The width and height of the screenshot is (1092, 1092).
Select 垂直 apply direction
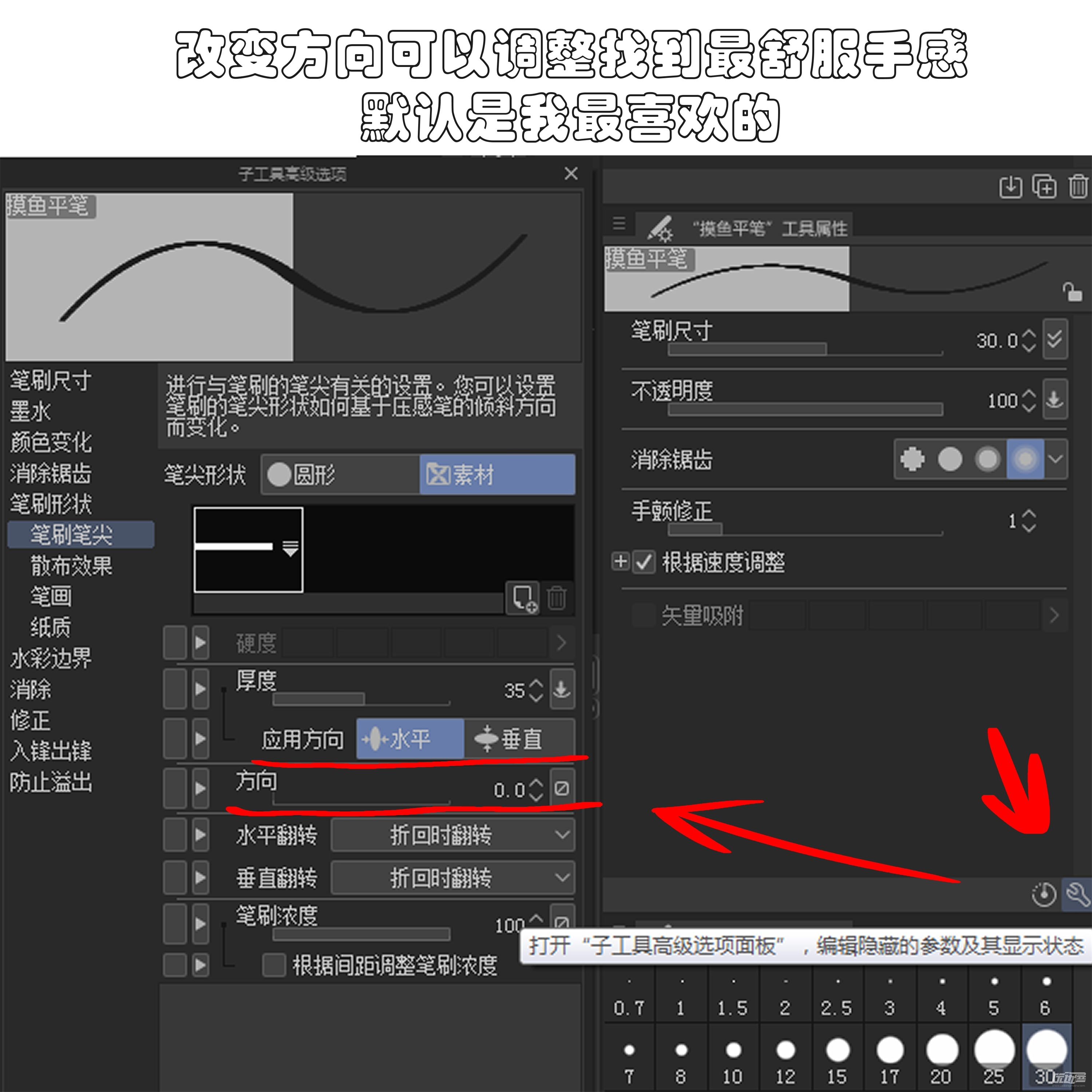[x=519, y=739]
